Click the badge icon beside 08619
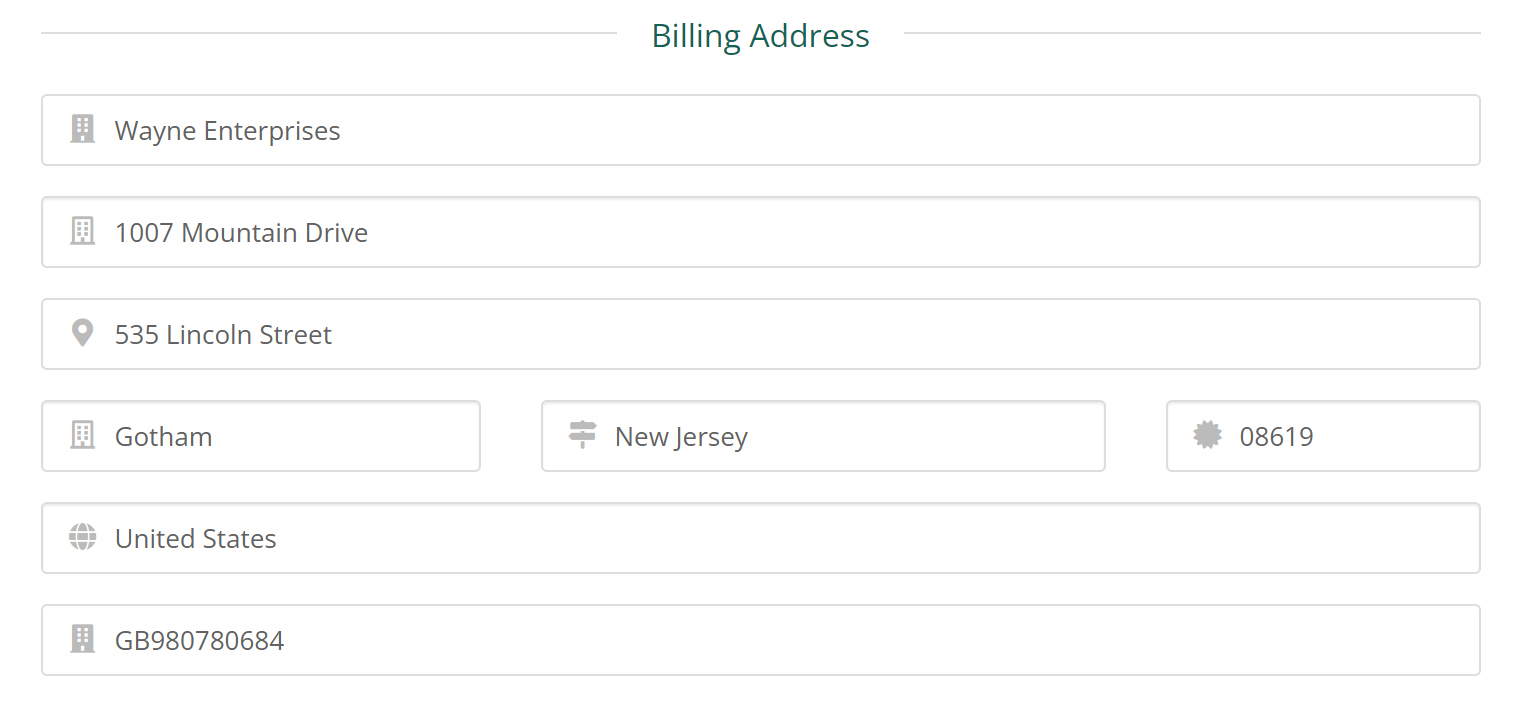Screen dimensions: 1523x706 (x=1207, y=435)
